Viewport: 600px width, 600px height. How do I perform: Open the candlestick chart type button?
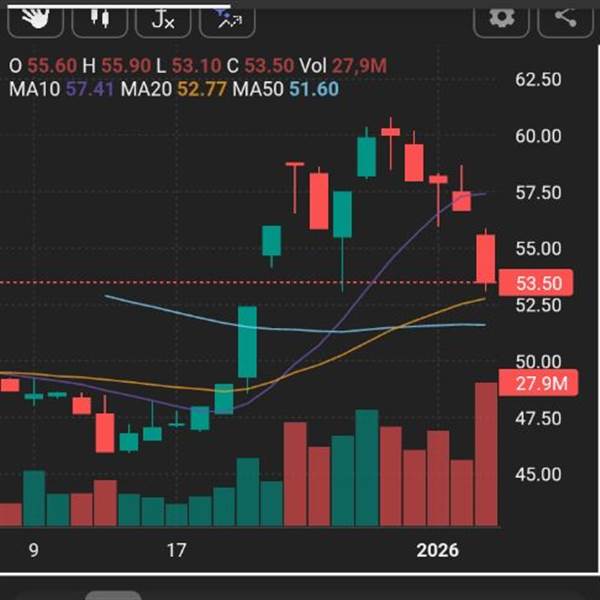pos(99,21)
